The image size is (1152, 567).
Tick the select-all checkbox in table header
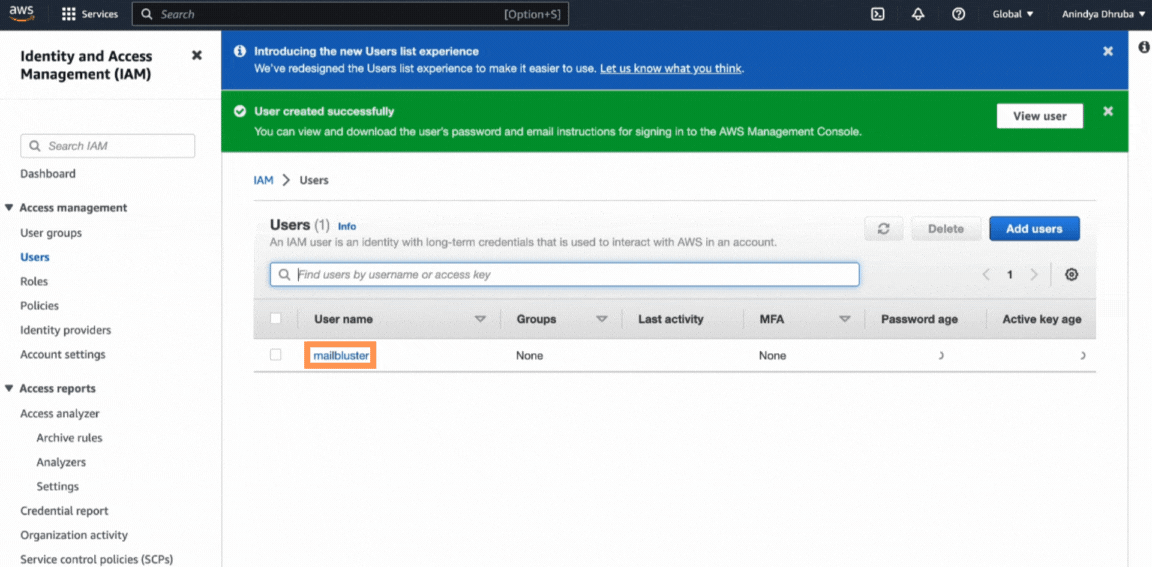tap(276, 319)
